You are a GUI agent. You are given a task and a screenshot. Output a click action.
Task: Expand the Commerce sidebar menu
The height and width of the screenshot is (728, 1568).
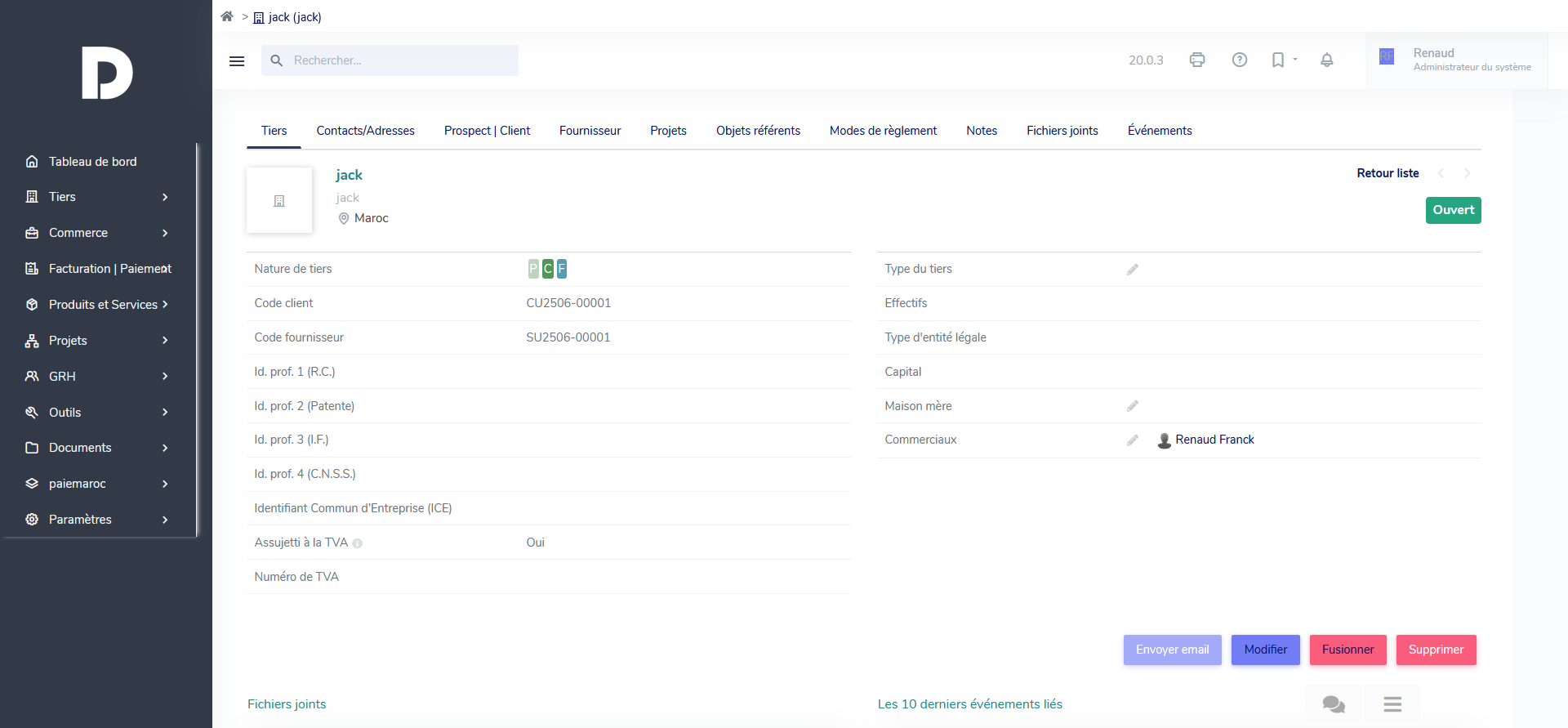coord(97,233)
